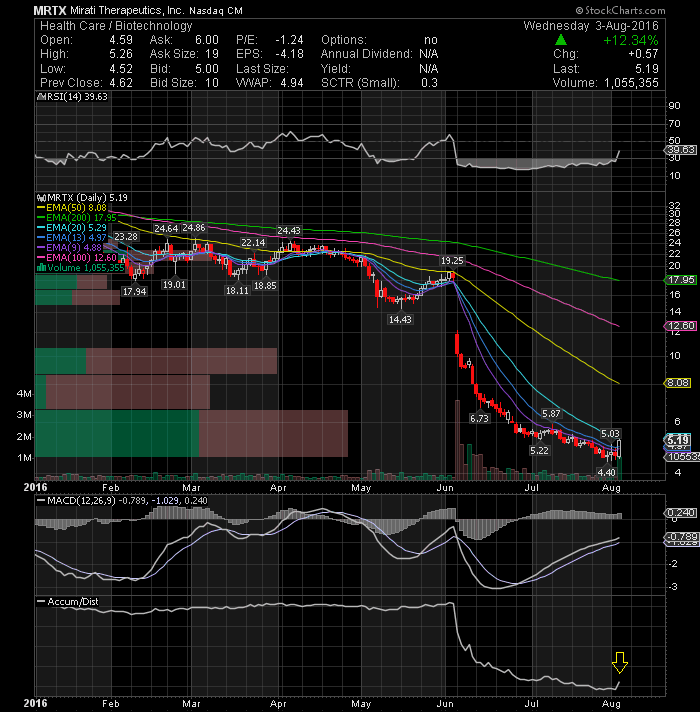The image size is (700, 712).
Task: Click the Bid Size value 10
Action: point(212,83)
